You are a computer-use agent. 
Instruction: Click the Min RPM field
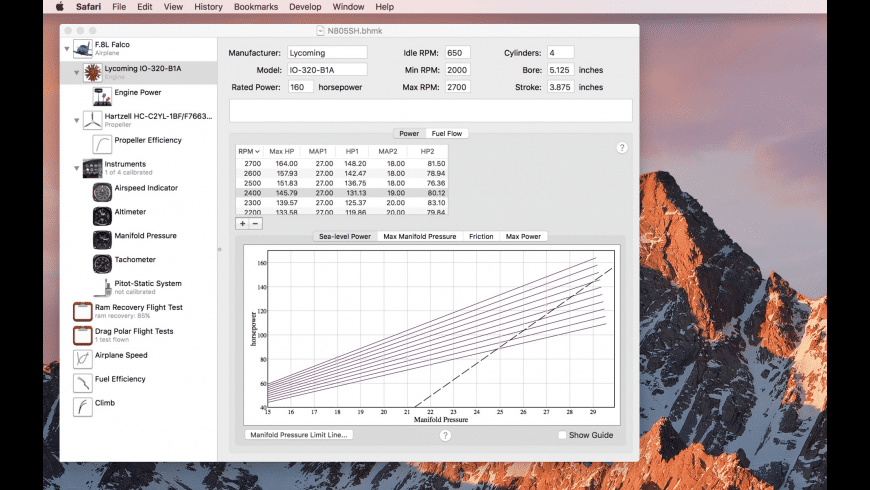[x=458, y=70]
